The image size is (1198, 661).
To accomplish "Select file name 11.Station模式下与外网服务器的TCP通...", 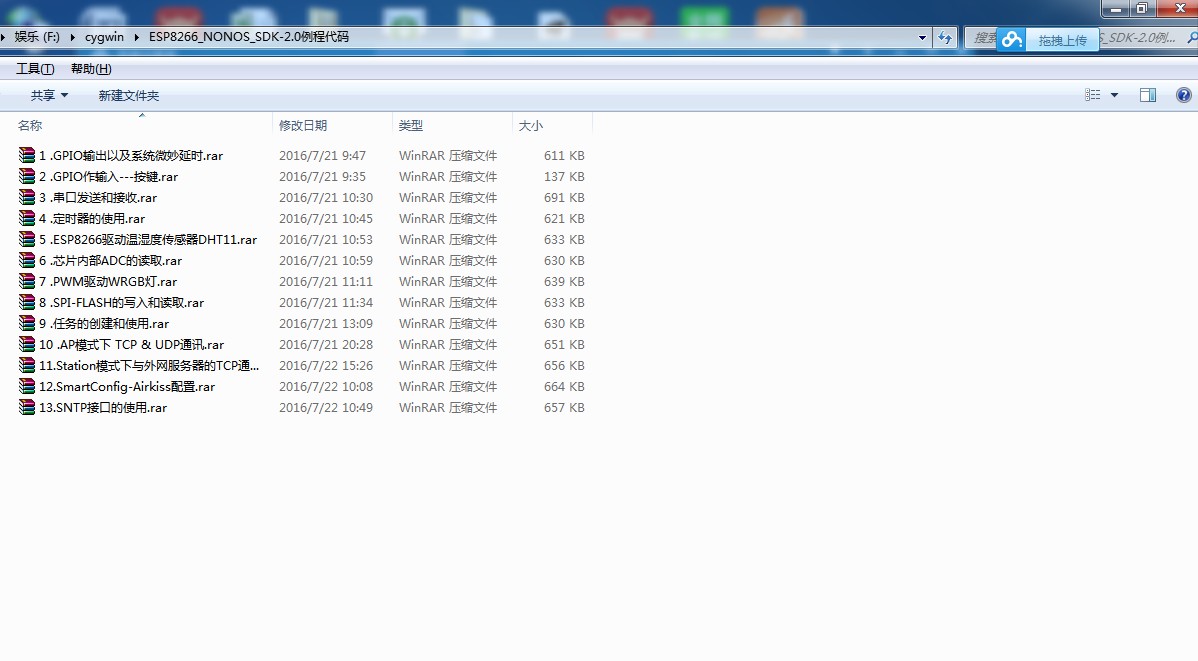I will click(149, 365).
